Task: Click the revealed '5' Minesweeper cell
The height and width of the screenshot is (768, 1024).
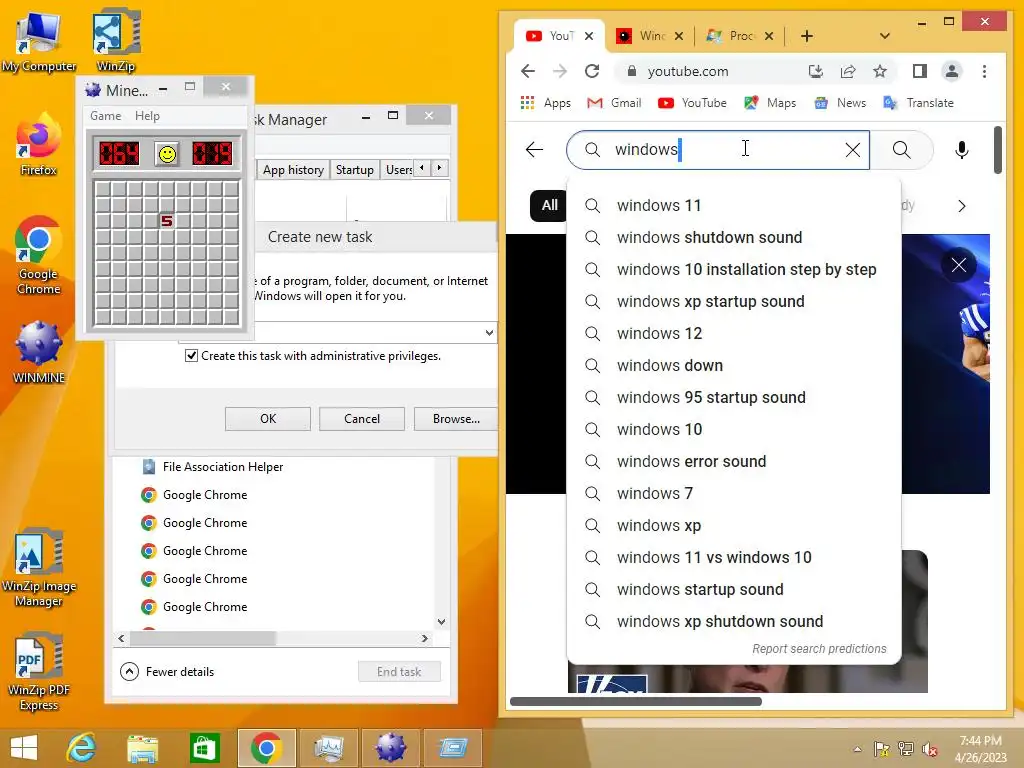Action: [x=167, y=221]
